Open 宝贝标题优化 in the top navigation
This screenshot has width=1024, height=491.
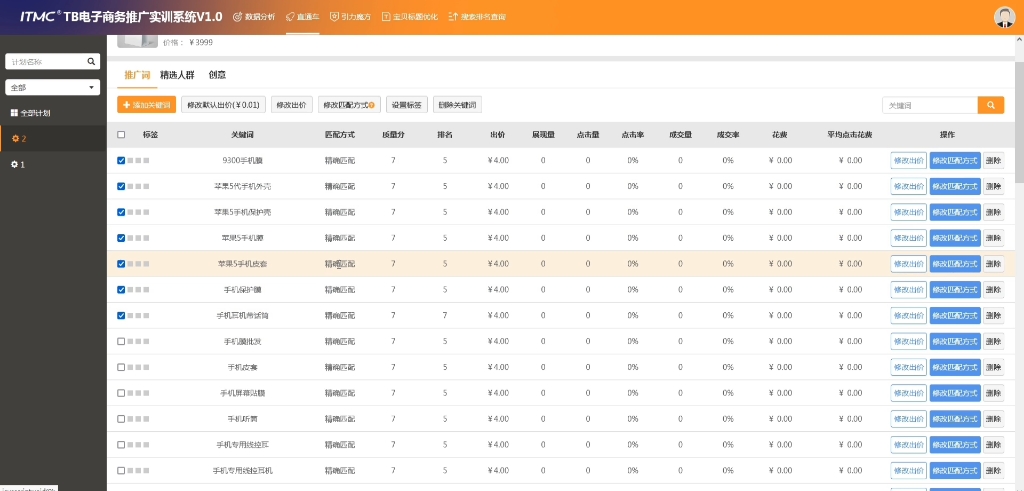[x=408, y=17]
